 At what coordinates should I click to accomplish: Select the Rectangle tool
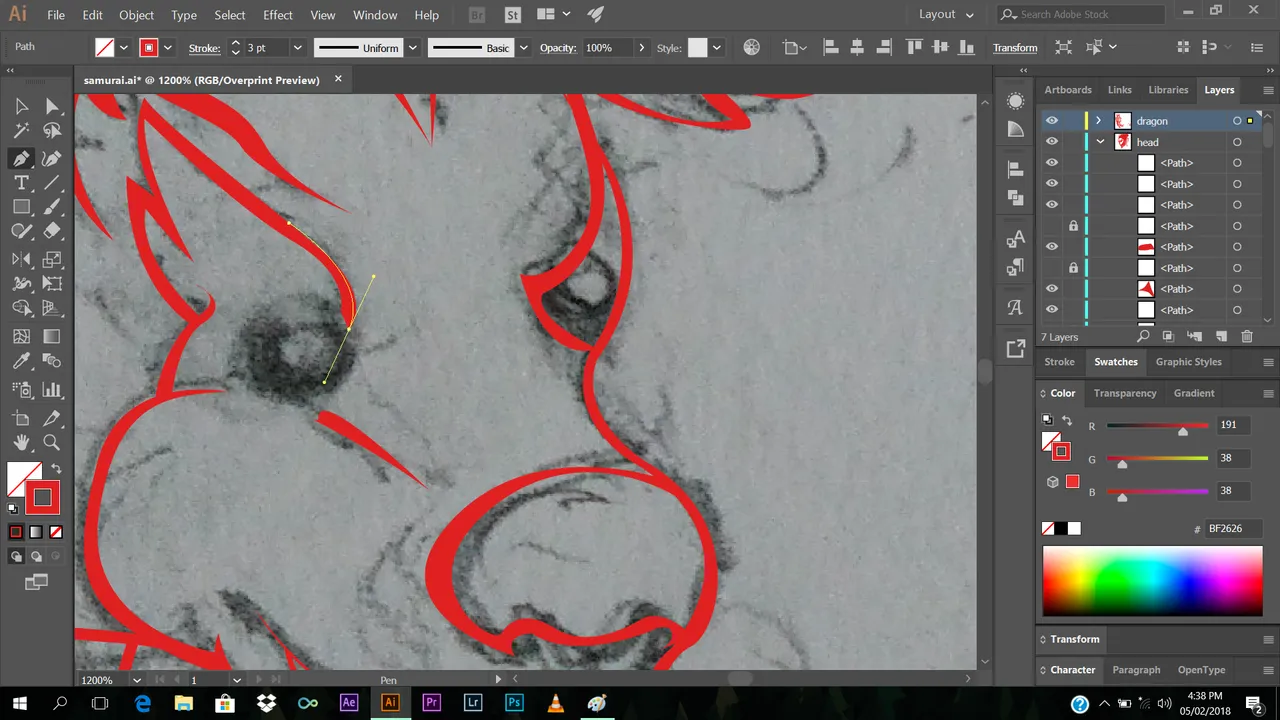(x=21, y=207)
